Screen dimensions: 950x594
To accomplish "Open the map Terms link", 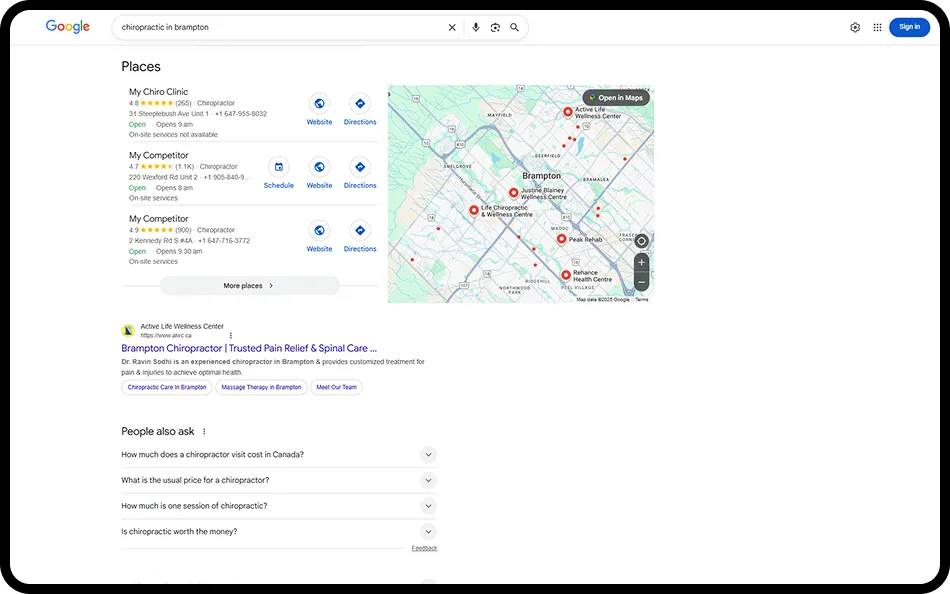I will [642, 299].
